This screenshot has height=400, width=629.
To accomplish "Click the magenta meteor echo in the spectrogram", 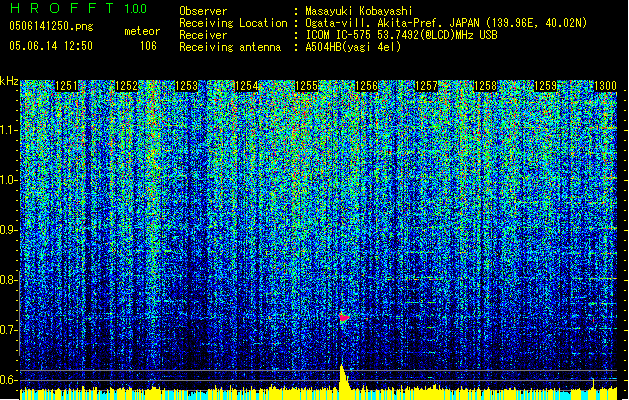I will click(344, 318).
